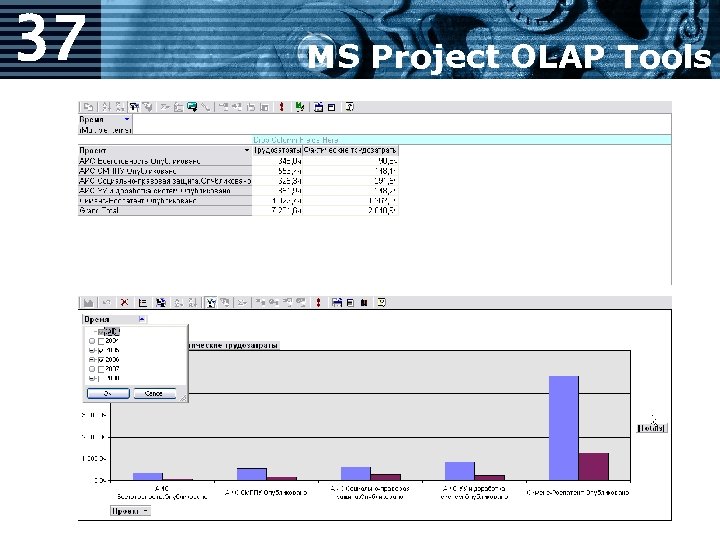Viewport: 720px width, 540px height.
Task: Expand the 2006 node in the filter tree
Action: pos(92,360)
